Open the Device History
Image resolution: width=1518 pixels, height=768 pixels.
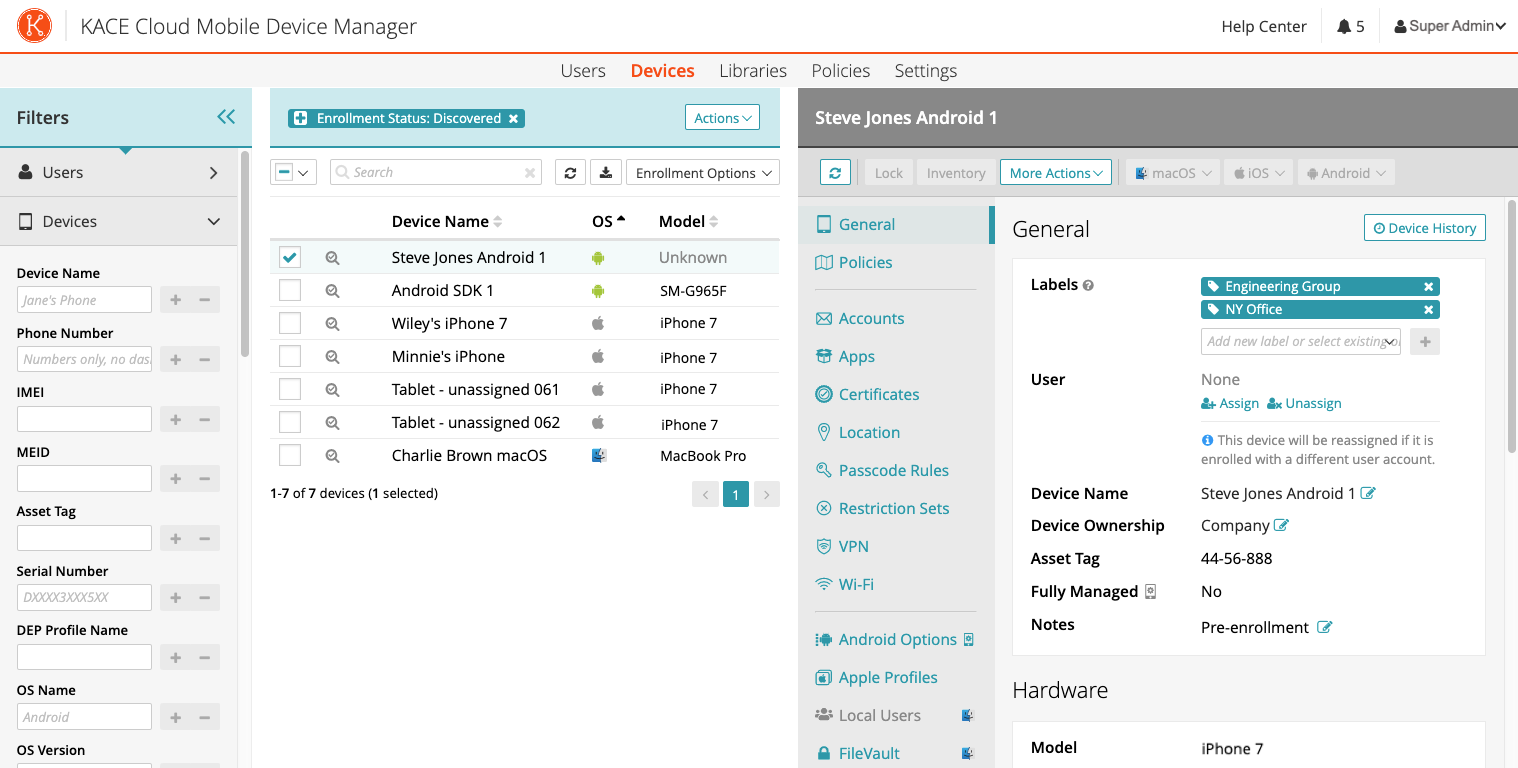[1425, 228]
